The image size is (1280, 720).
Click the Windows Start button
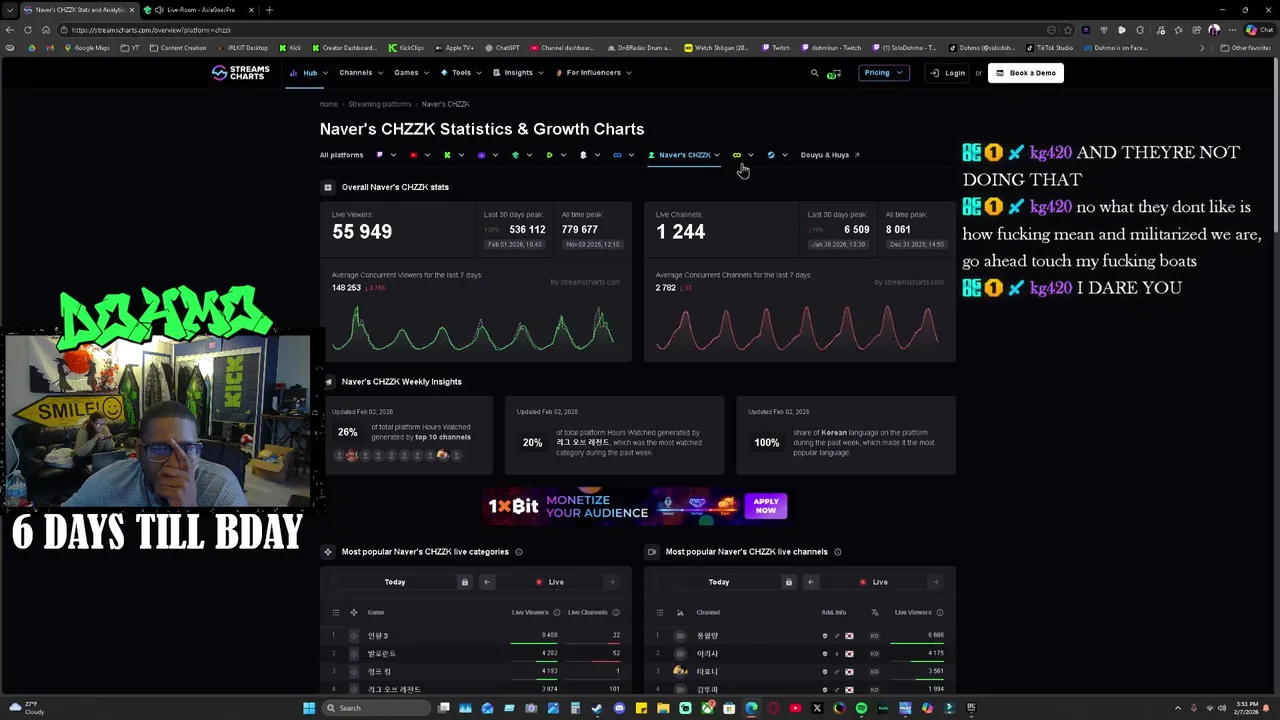point(309,708)
